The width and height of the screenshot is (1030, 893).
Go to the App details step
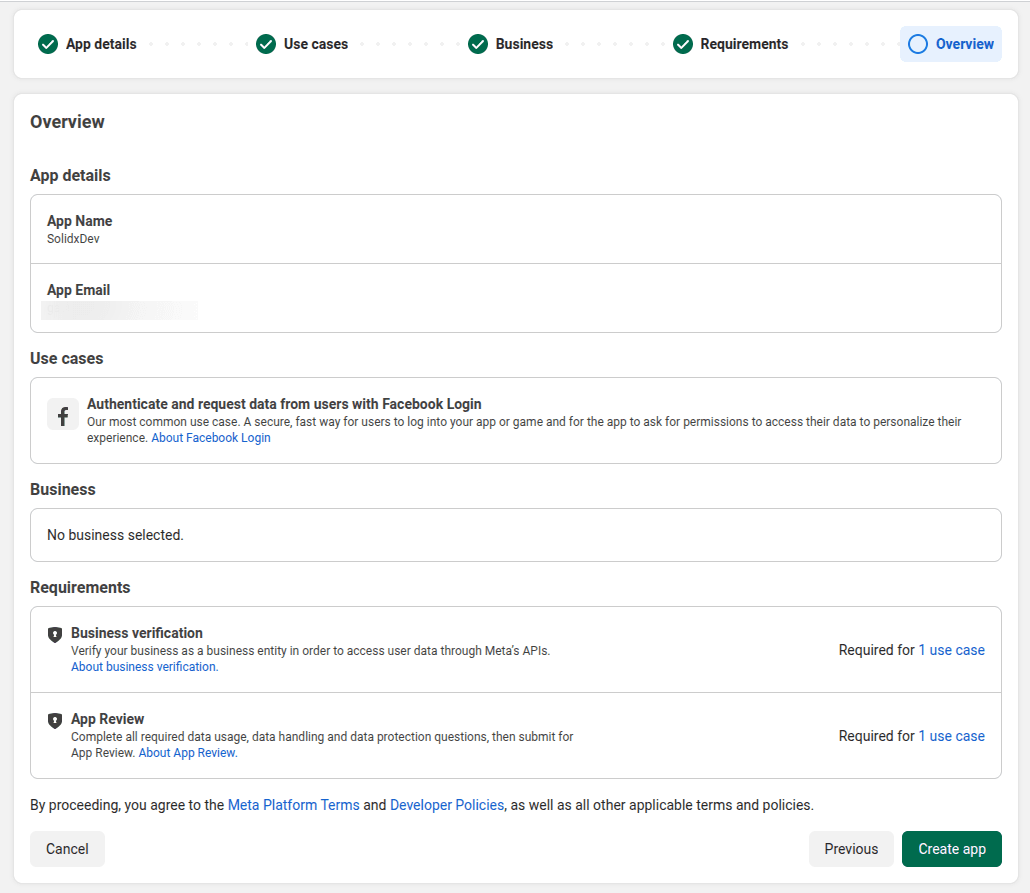(101, 44)
